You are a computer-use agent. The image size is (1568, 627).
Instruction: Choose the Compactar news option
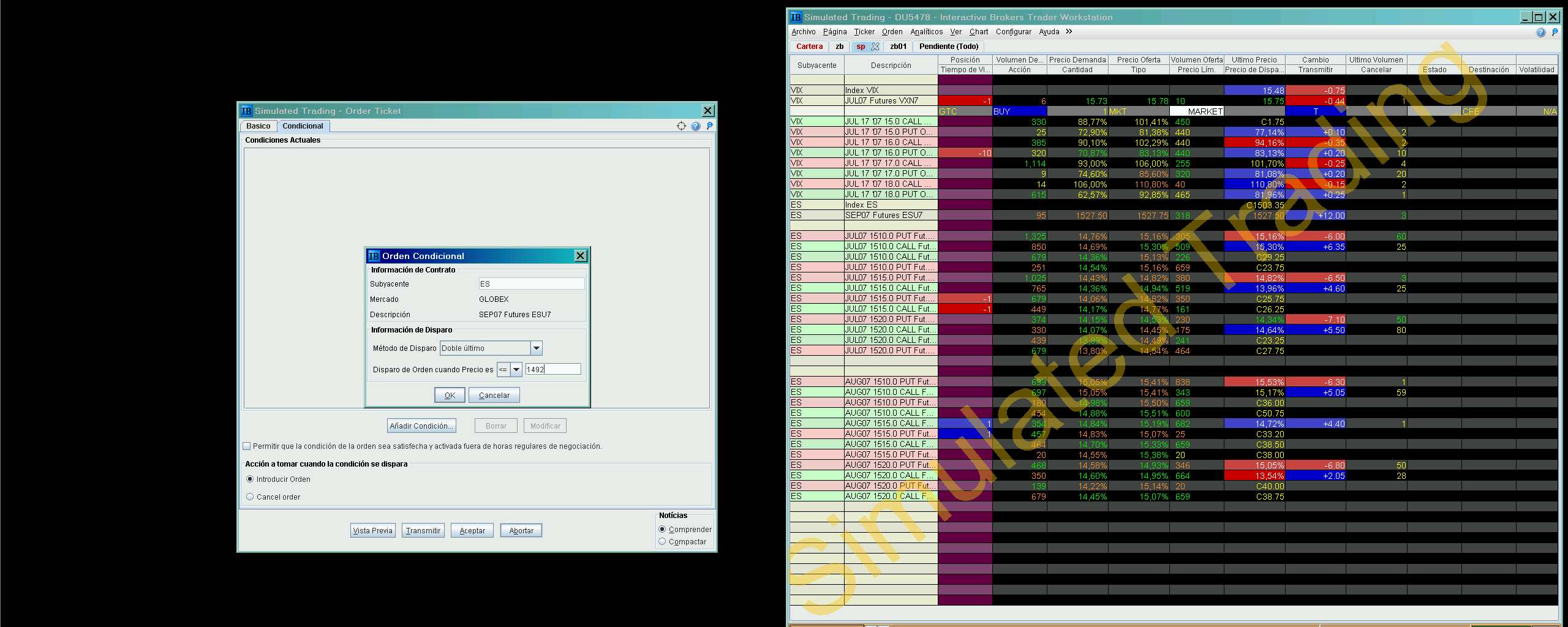[x=662, y=542]
